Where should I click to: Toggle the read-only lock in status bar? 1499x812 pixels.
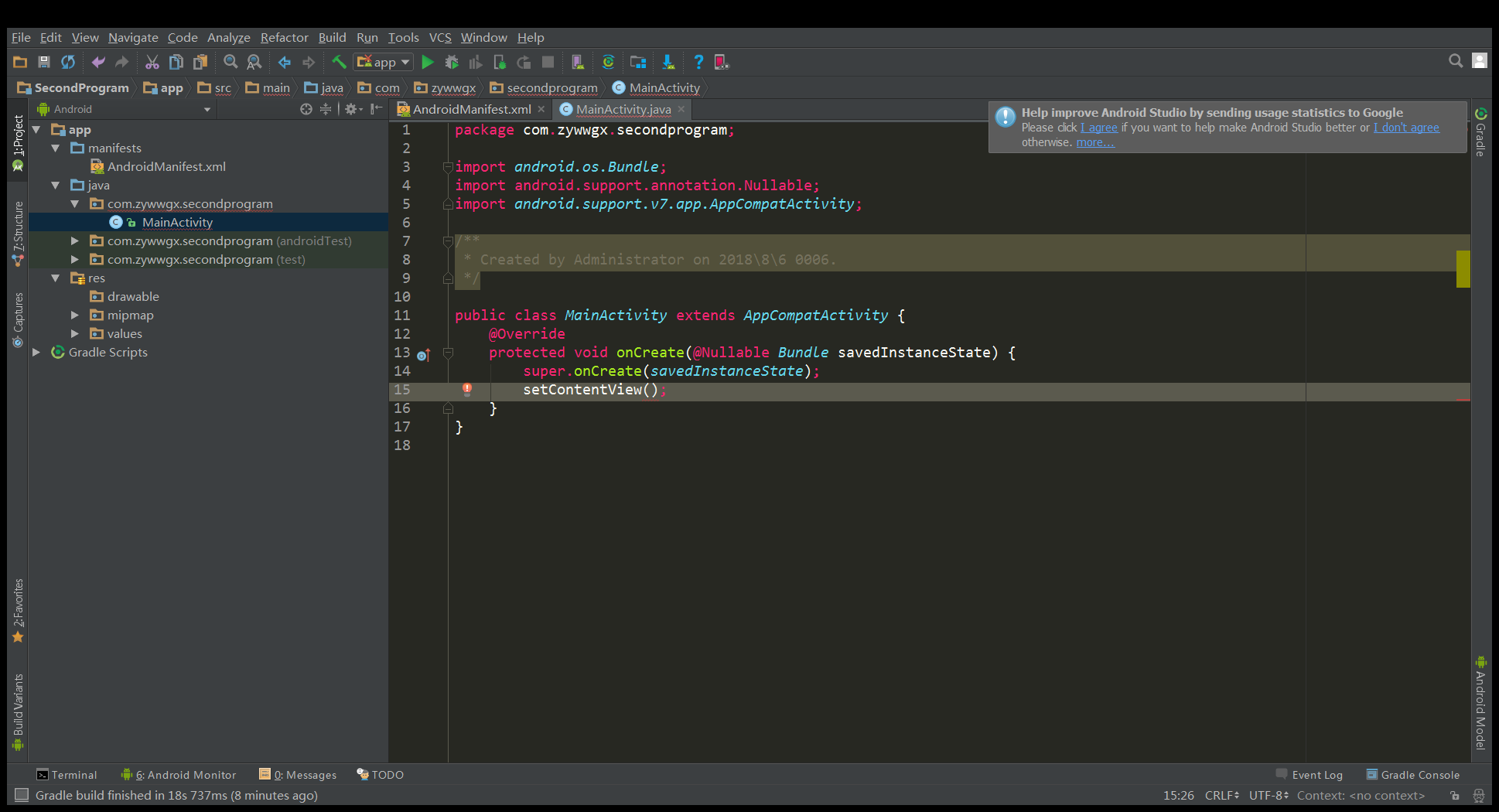coord(1455,796)
